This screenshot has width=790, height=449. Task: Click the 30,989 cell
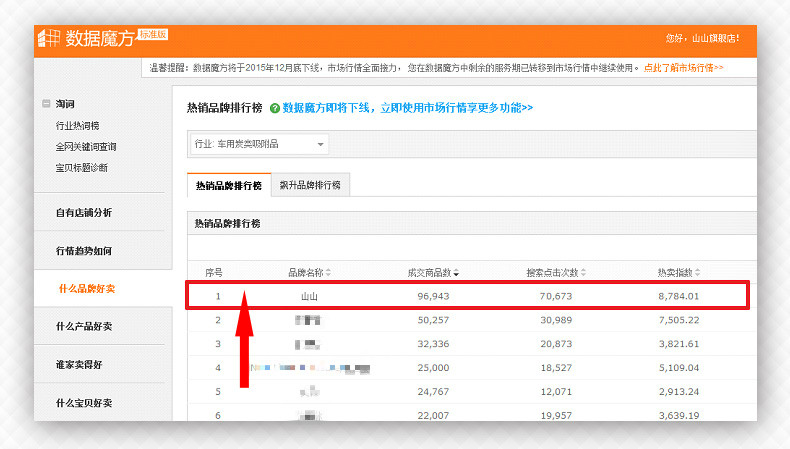click(556, 320)
